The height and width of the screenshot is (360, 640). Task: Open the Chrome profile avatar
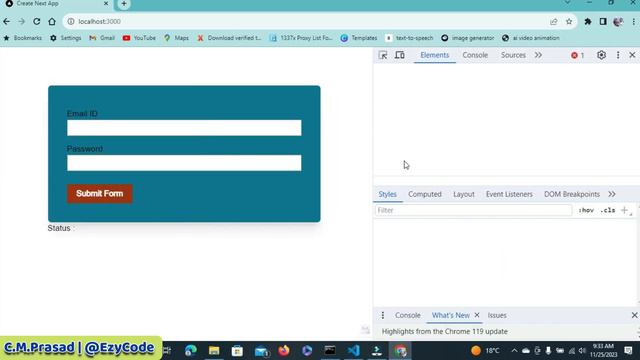pos(618,22)
